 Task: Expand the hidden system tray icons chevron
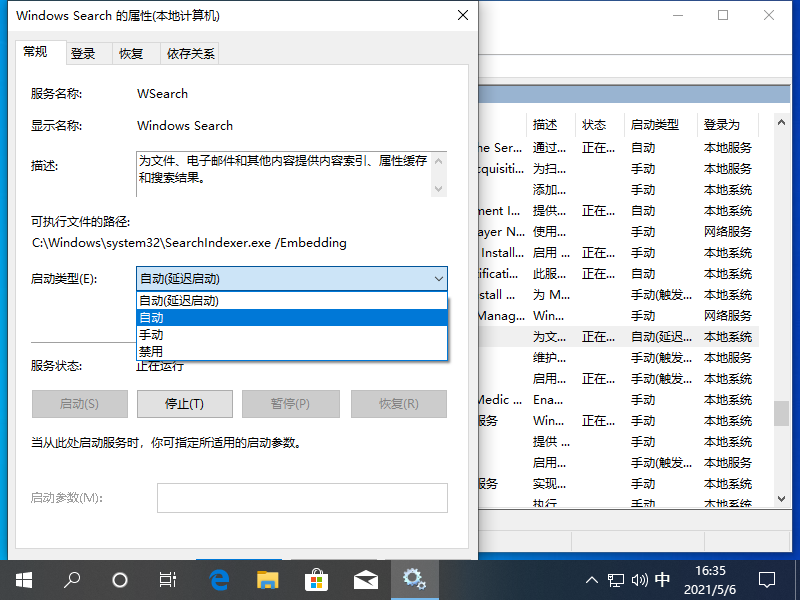pos(591,580)
